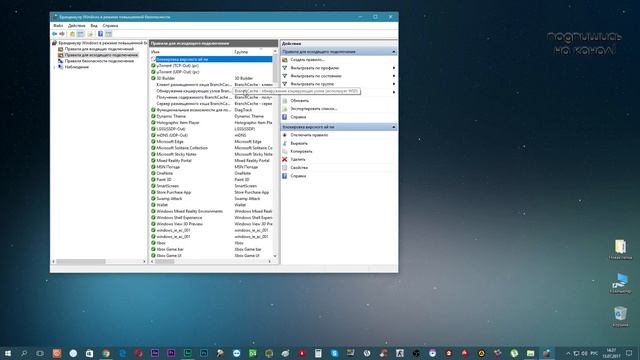
Task: Collapse the Блокировка вирусного ай пи actions section
Action: click(x=393, y=127)
